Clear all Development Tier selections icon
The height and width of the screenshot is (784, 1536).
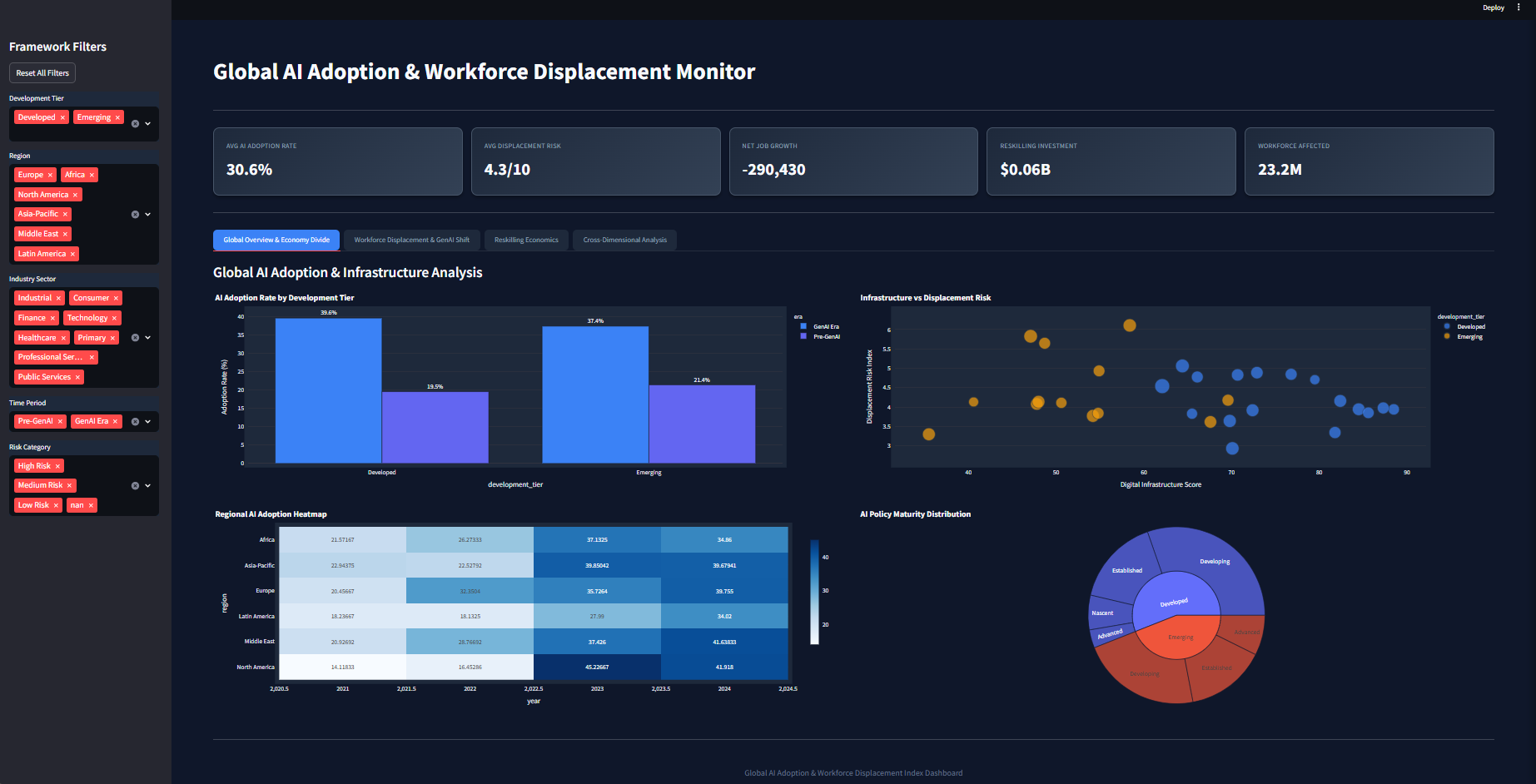(x=135, y=124)
